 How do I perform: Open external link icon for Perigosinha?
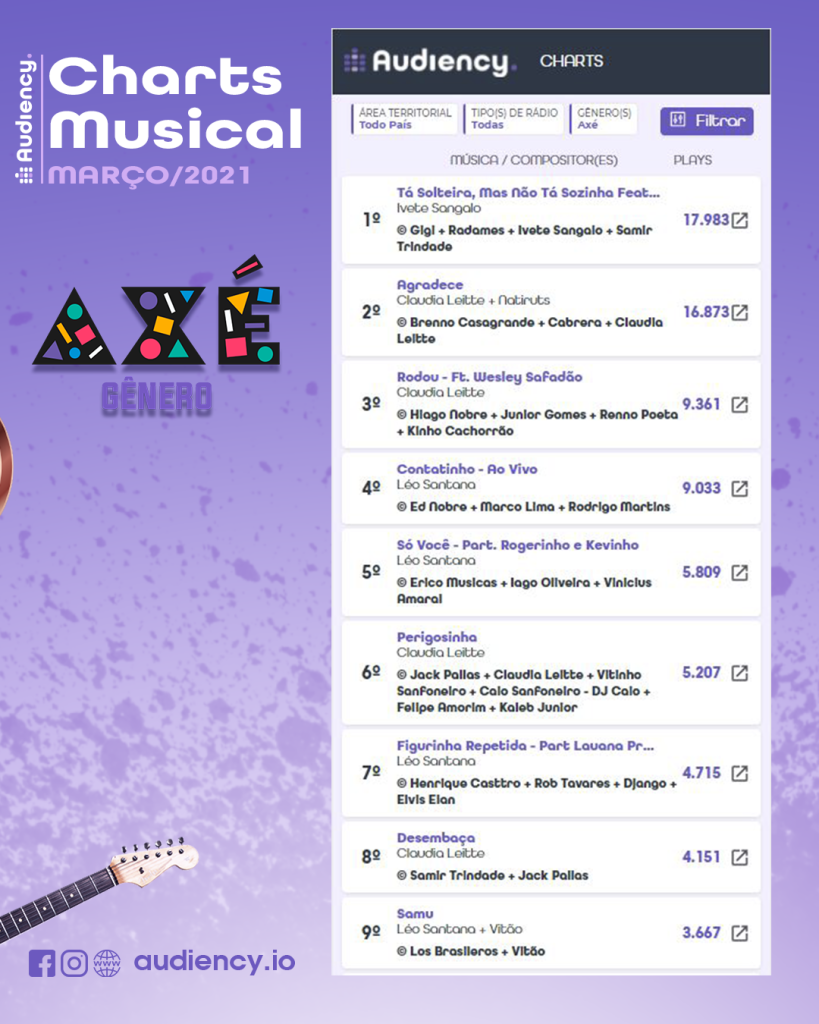[739, 673]
